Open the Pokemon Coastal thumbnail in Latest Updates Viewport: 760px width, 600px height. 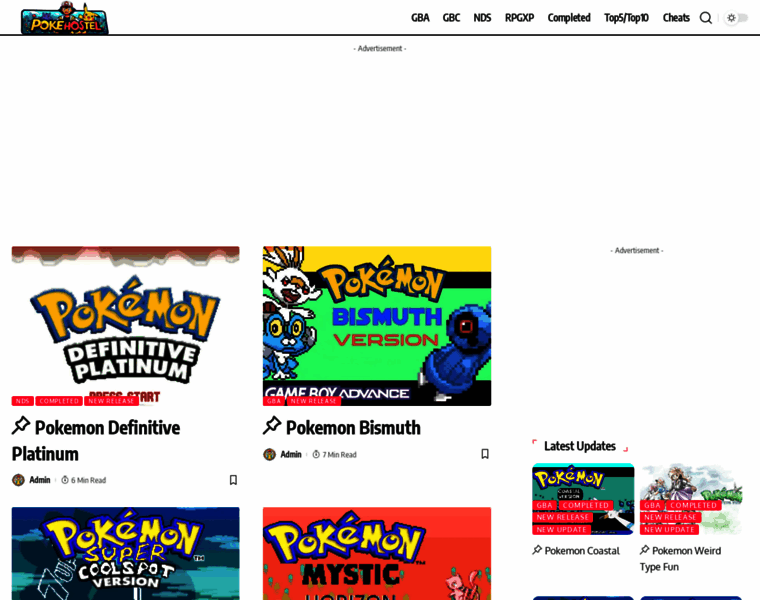point(583,499)
